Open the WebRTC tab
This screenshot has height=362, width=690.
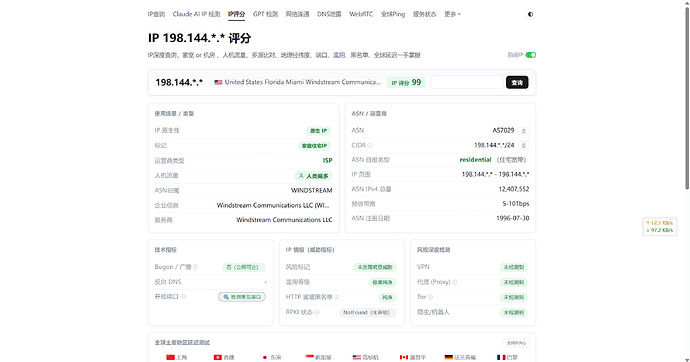[x=361, y=14]
